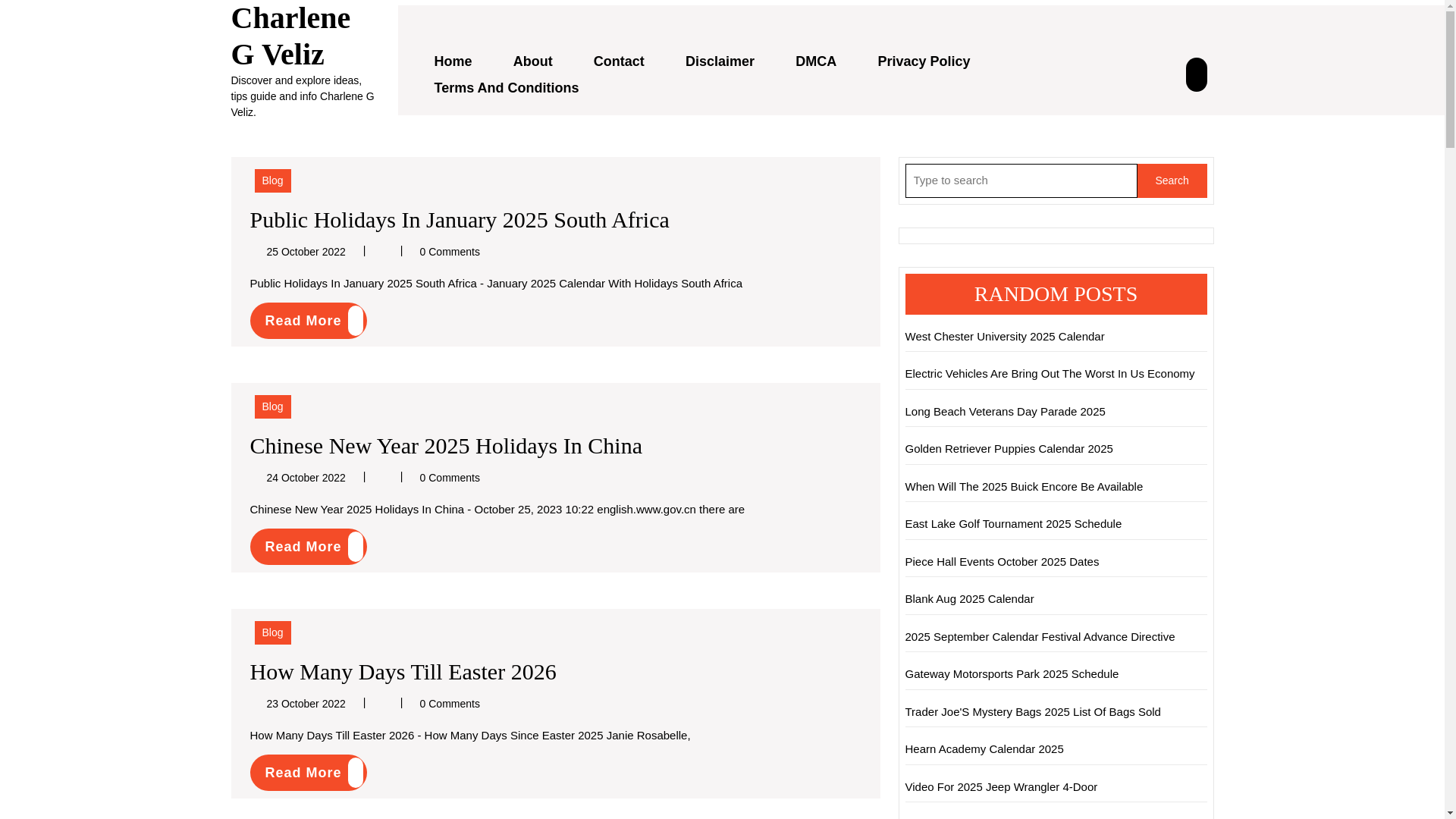This screenshot has height=819, width=1456.
Task: Open Video For 2025 Jeep Wrangler 4-Door
Action: 1001,787
